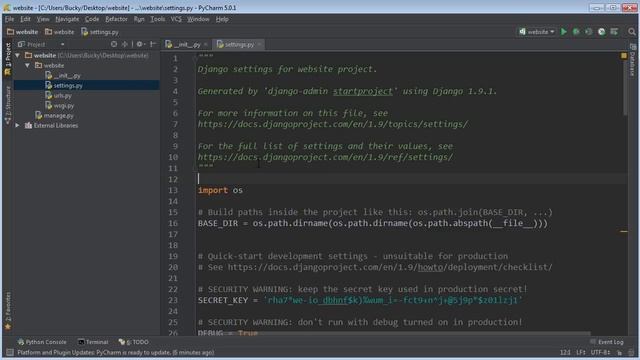Open the Terminal tool window
640x360 pixels.
click(x=93, y=342)
